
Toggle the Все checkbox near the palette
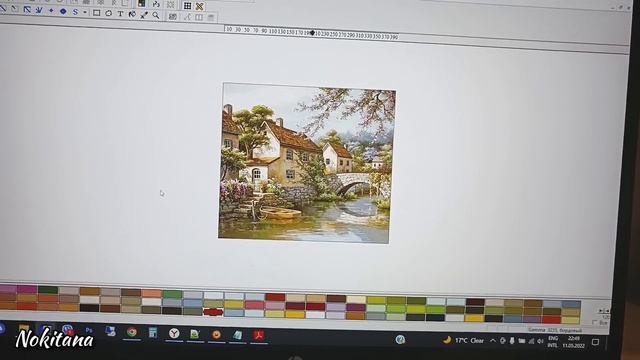point(595,322)
